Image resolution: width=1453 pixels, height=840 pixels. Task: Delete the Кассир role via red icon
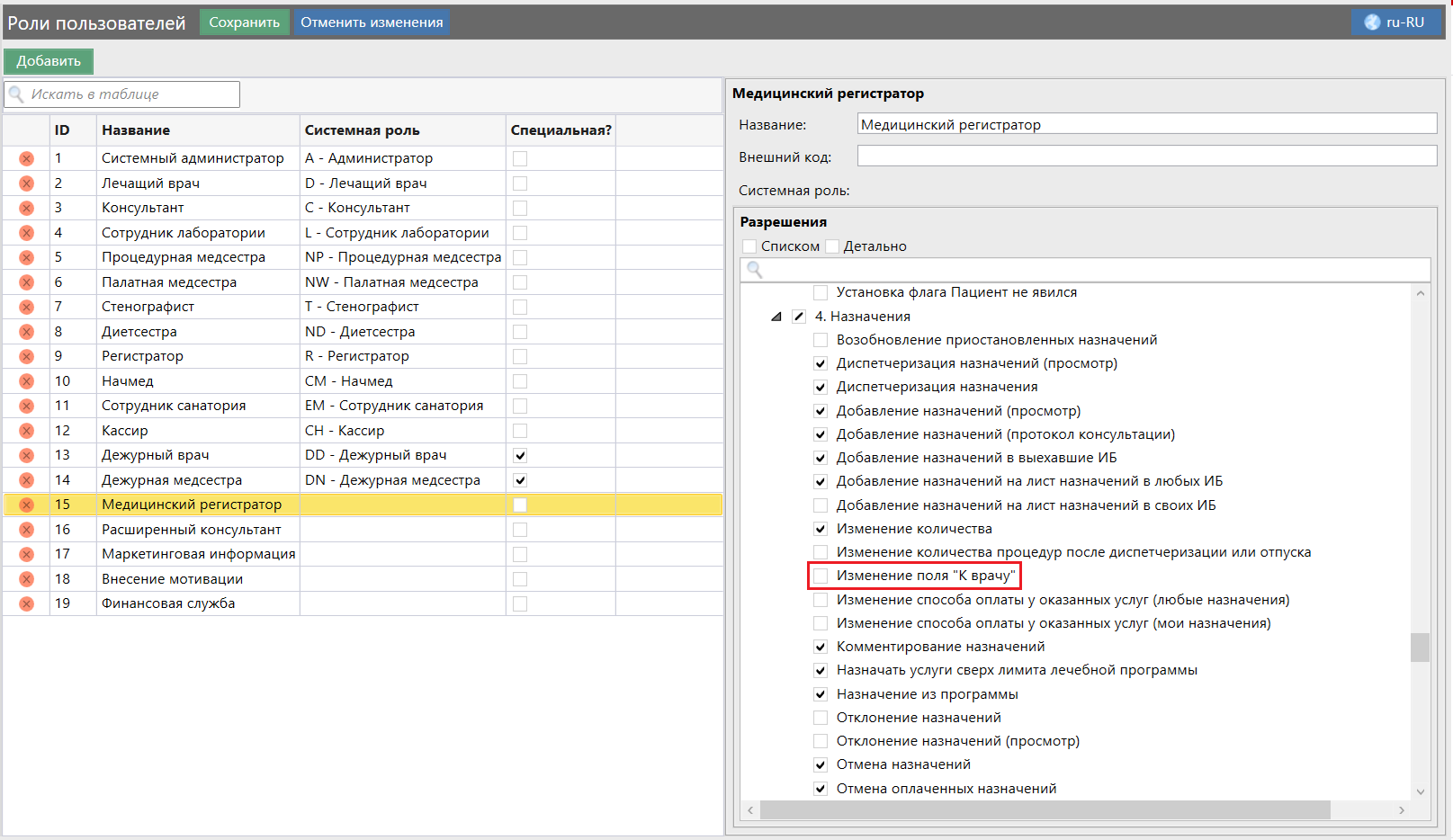[26, 431]
